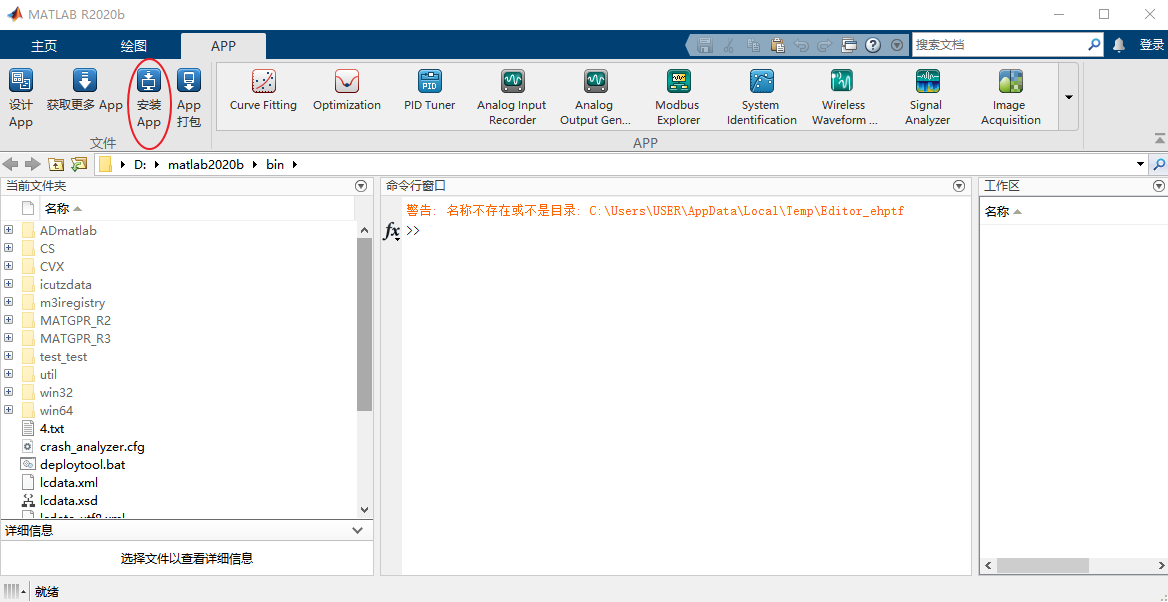The image size is (1168, 602).
Task: Select crash_analyzer.cfg in file list
Action: pos(92,447)
